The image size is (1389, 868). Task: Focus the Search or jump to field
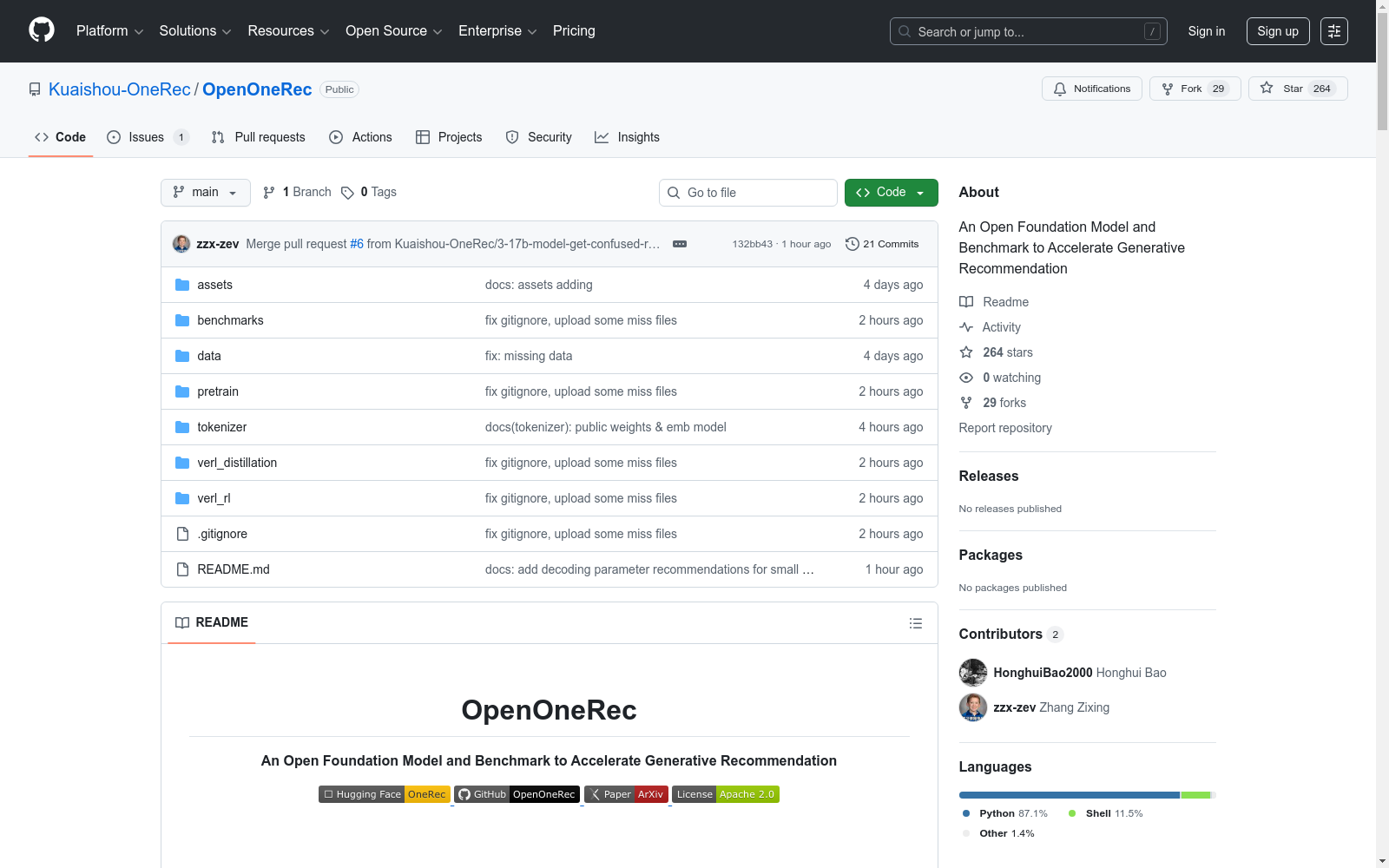click(x=1029, y=31)
